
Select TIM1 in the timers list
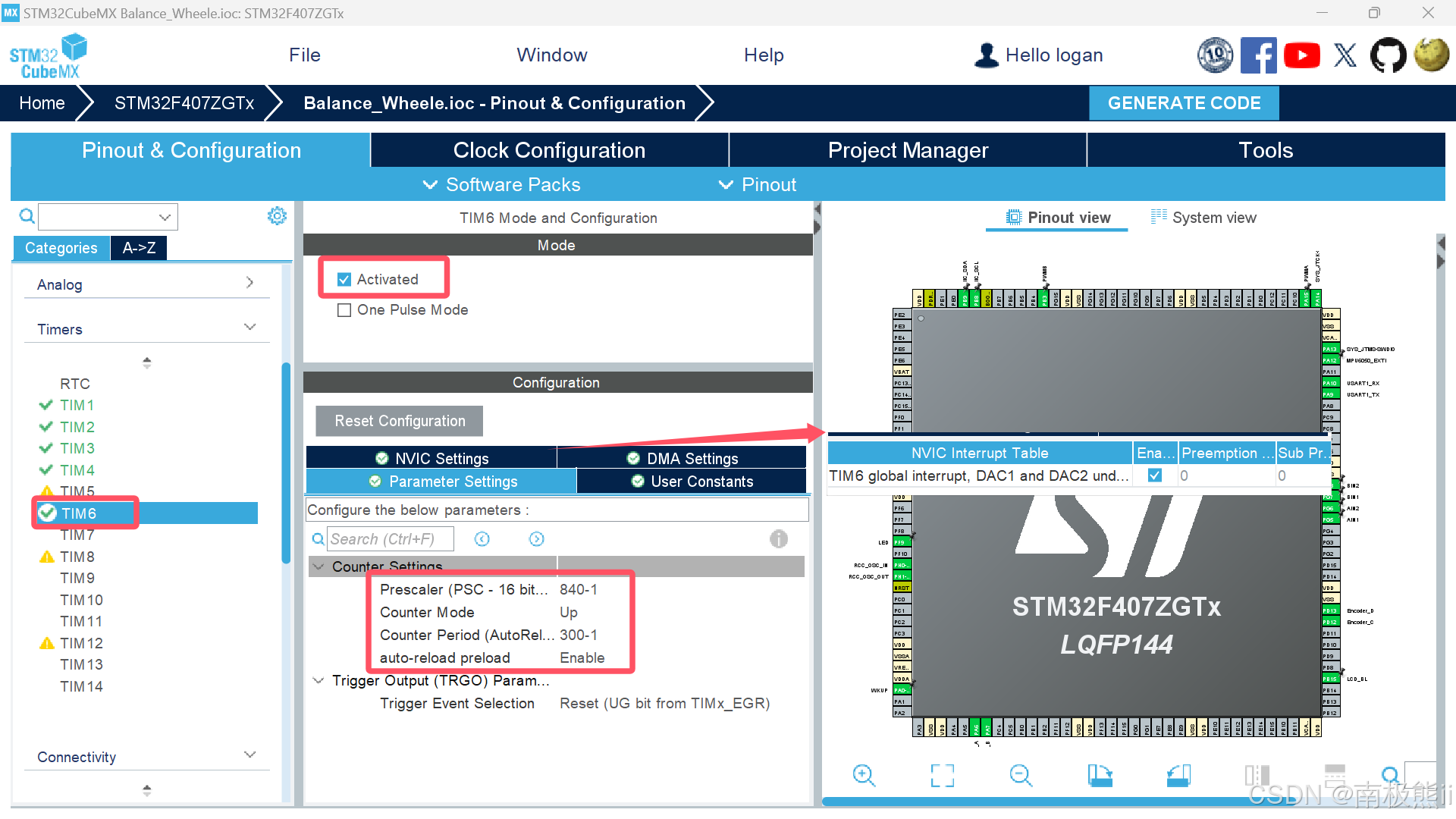pyautogui.click(x=77, y=405)
